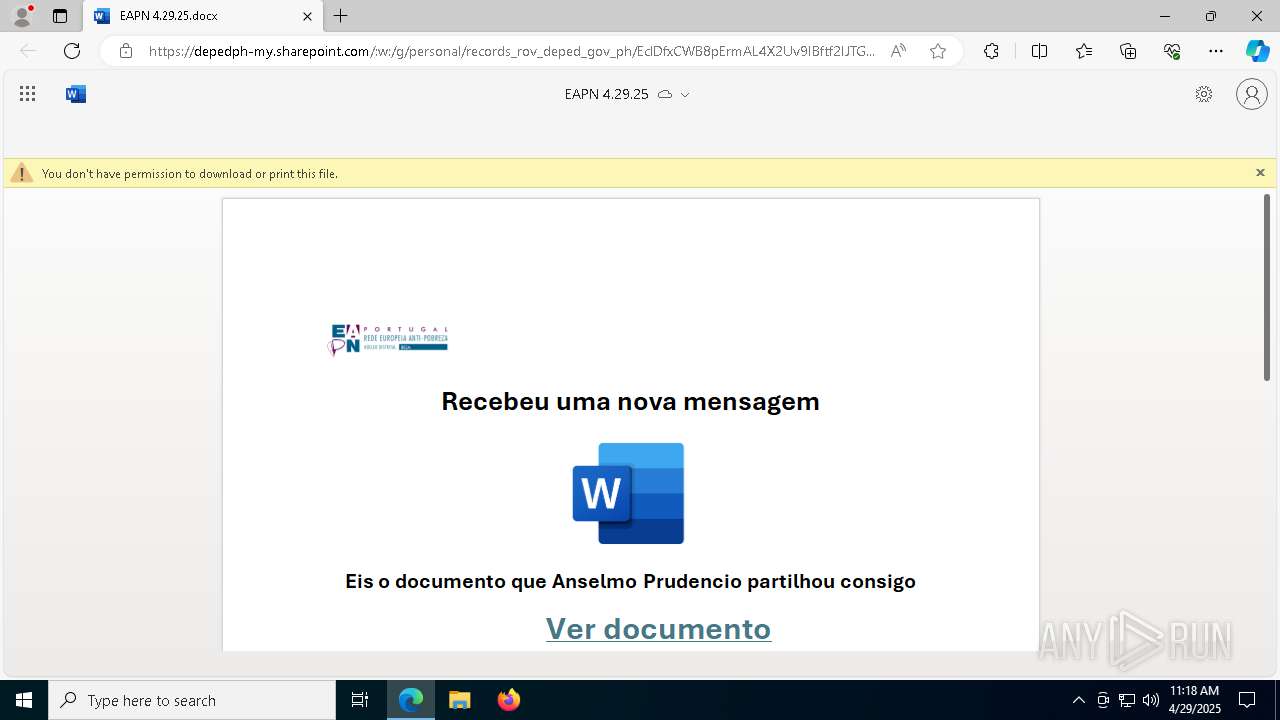This screenshot has width=1280, height=720.
Task: Click the taskbar search box
Action: pyautogui.click(x=192, y=700)
